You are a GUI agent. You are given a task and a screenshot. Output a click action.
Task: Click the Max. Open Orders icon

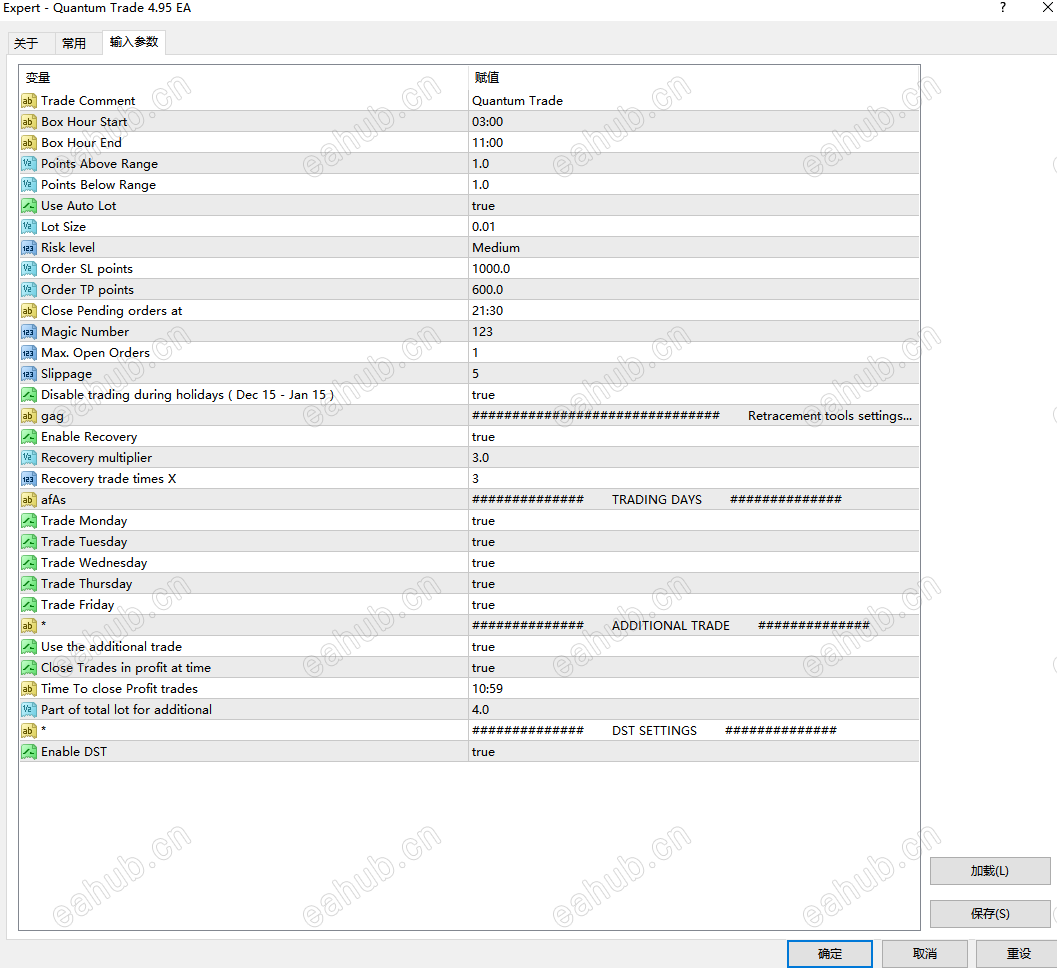click(x=28, y=353)
